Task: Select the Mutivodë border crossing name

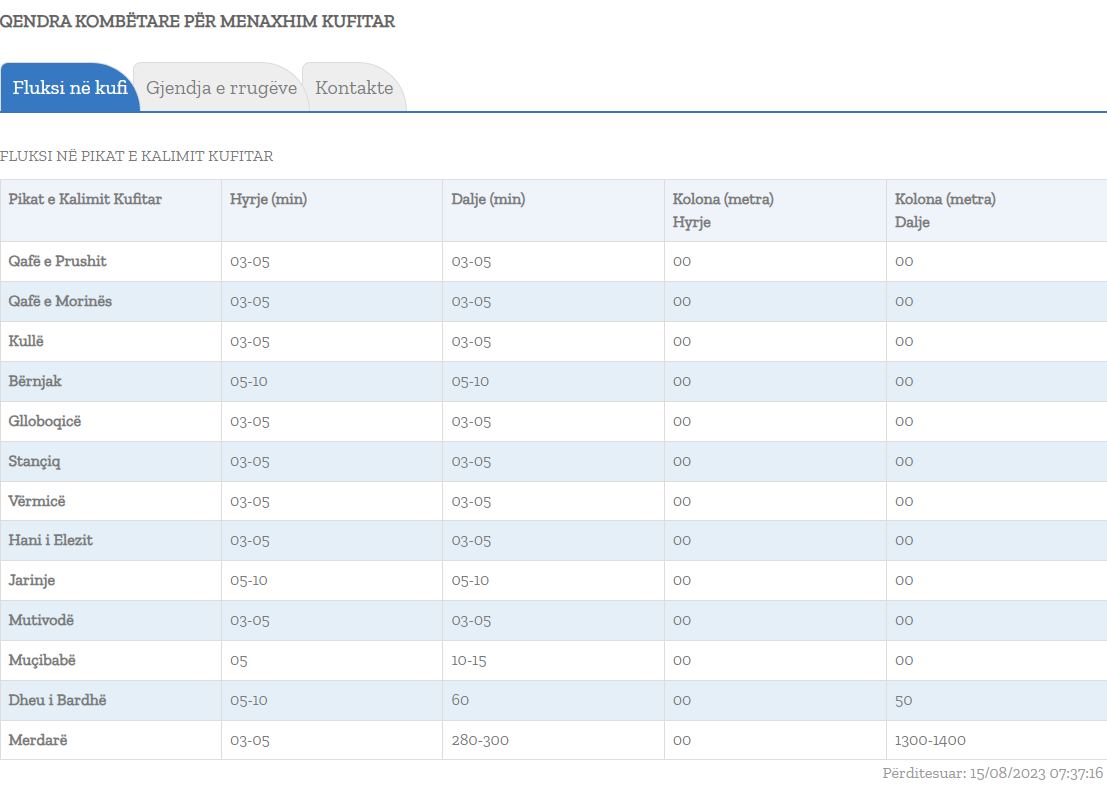Action: point(41,620)
